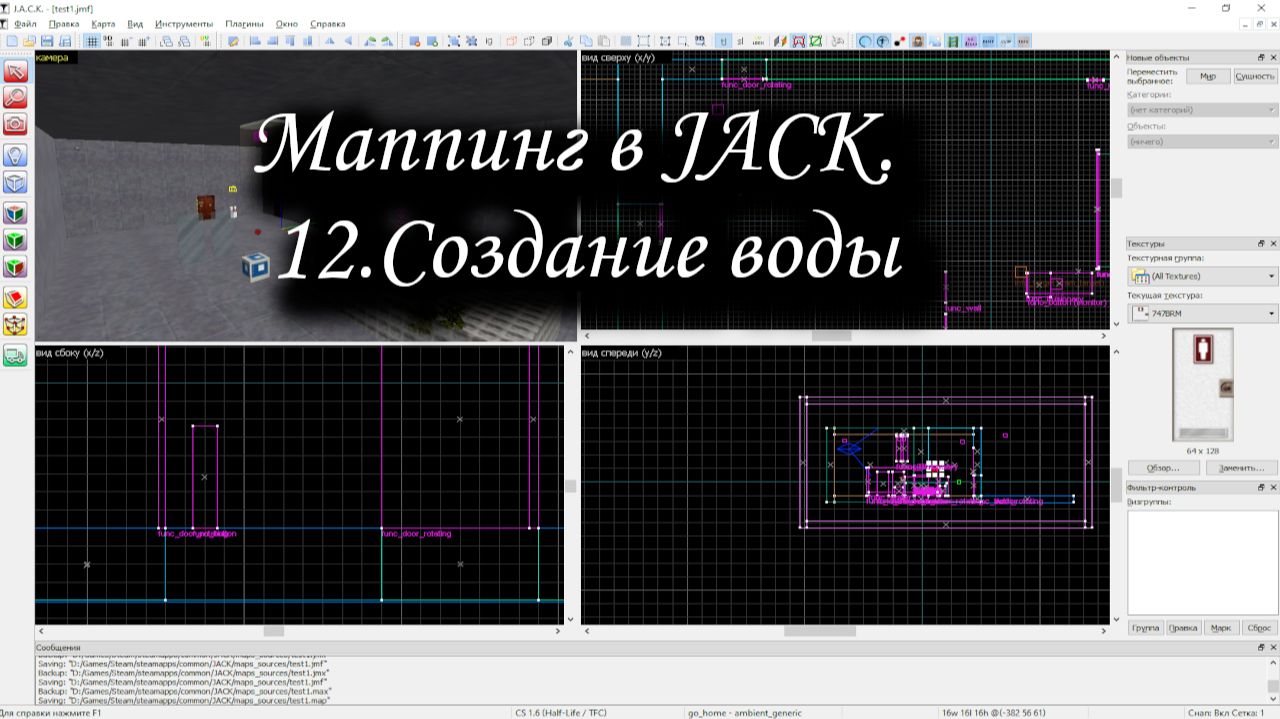Open the Справка menu
Image resolution: width=1280 pixels, height=719 pixels.
(328, 23)
